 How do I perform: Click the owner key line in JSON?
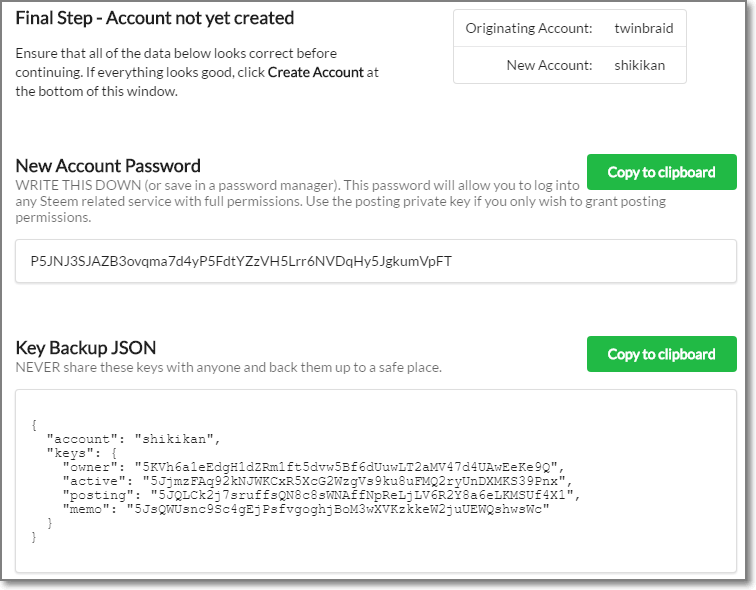pos(308,466)
